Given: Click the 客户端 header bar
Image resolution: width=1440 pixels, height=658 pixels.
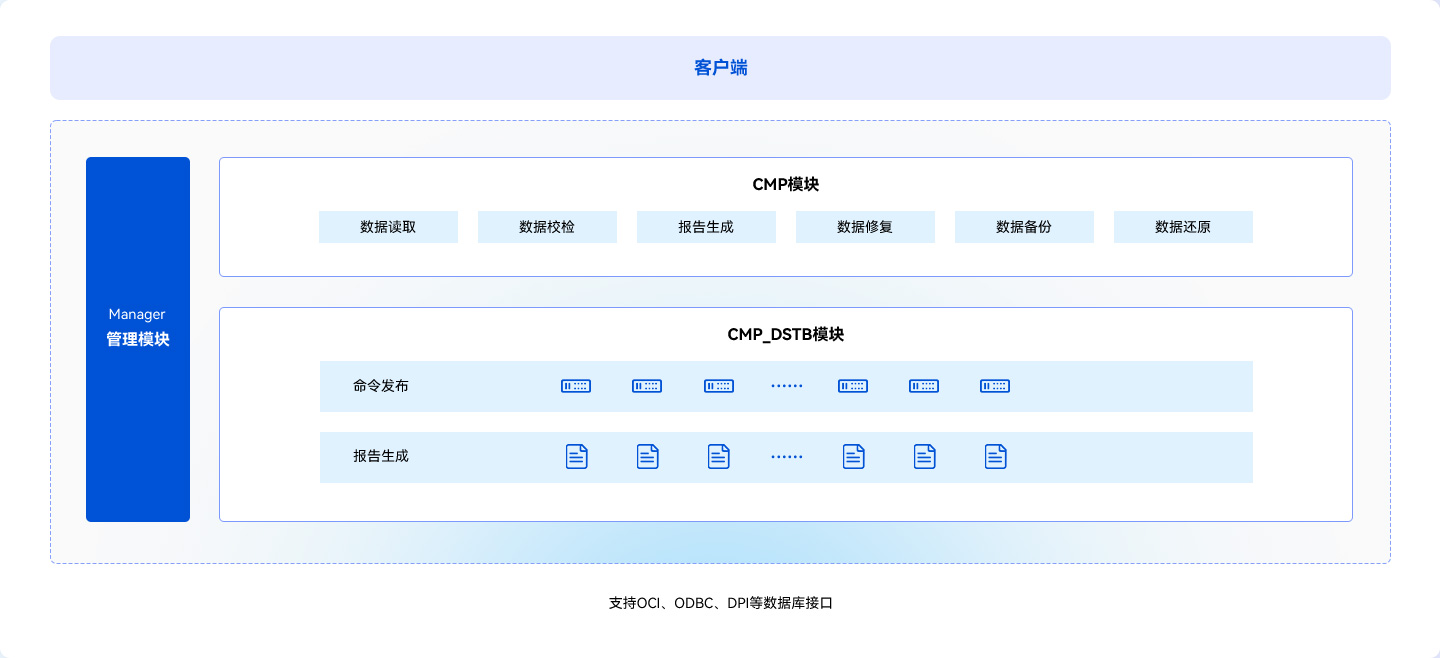Looking at the screenshot, I should 720,67.
